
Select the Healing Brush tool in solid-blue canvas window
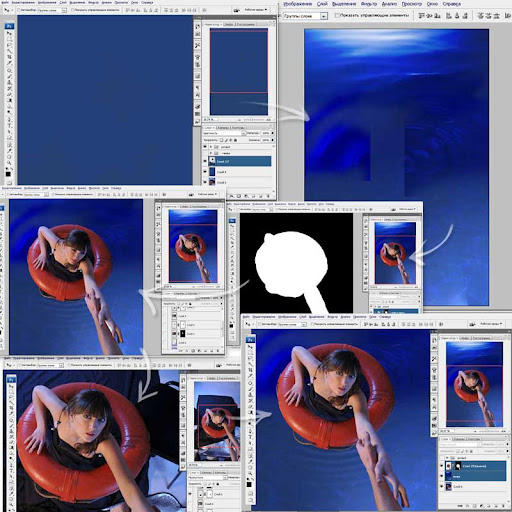[9, 70]
